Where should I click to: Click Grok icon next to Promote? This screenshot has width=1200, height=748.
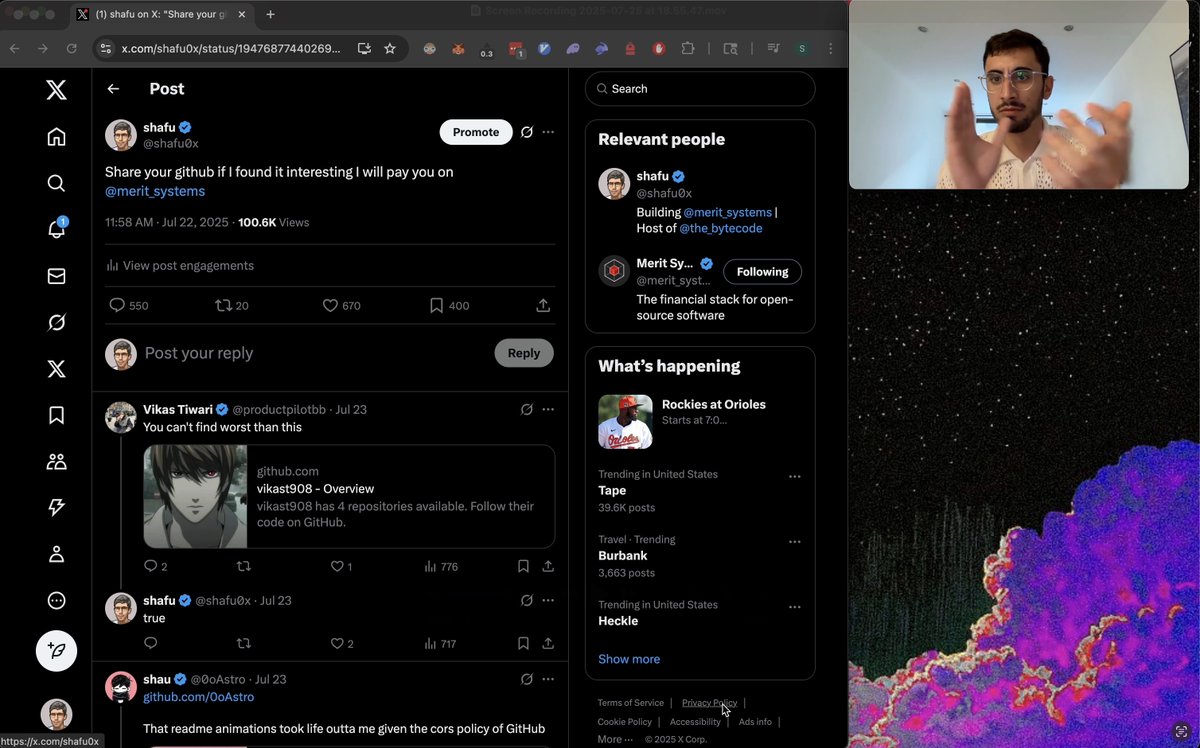[527, 132]
